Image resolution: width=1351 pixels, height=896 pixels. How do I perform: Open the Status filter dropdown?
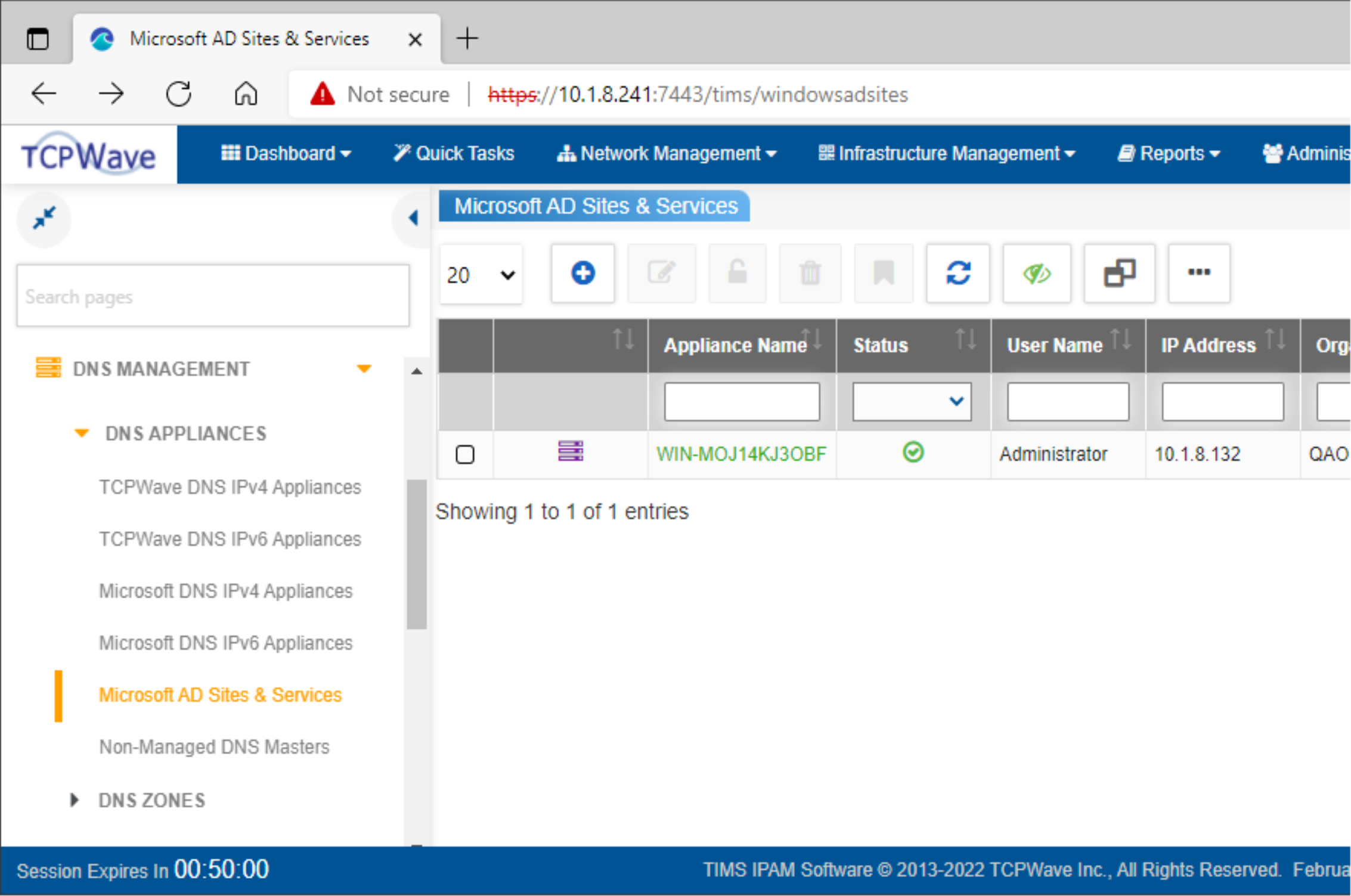click(912, 401)
